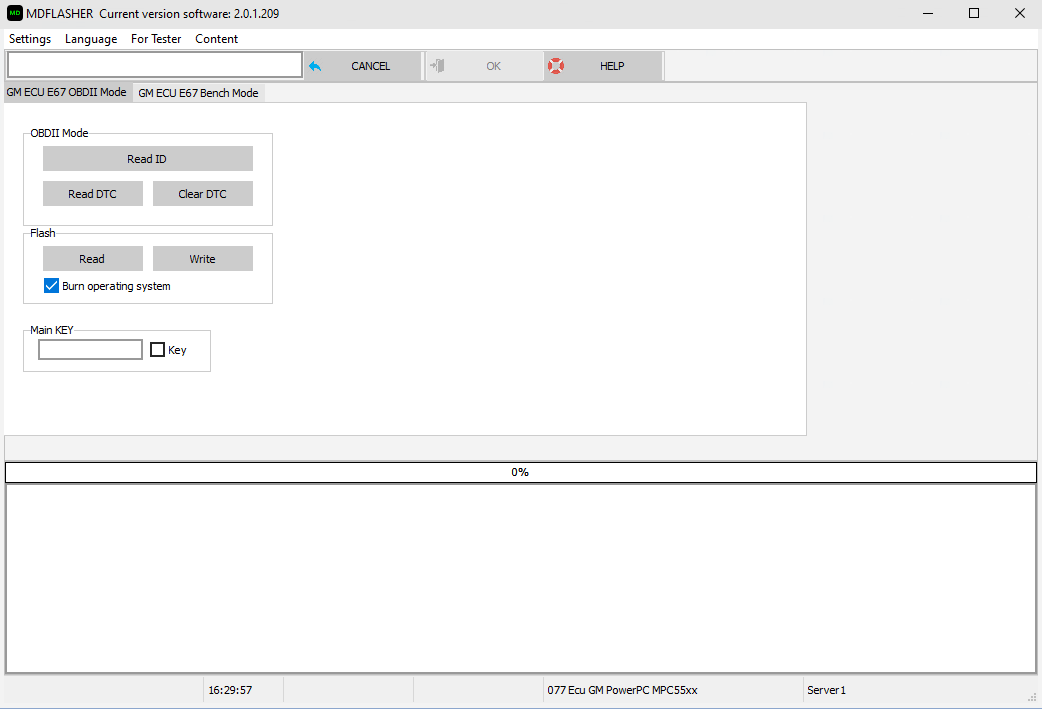Viewport: 1042px width, 709px height.
Task: Open the Content menu
Action: (x=216, y=39)
